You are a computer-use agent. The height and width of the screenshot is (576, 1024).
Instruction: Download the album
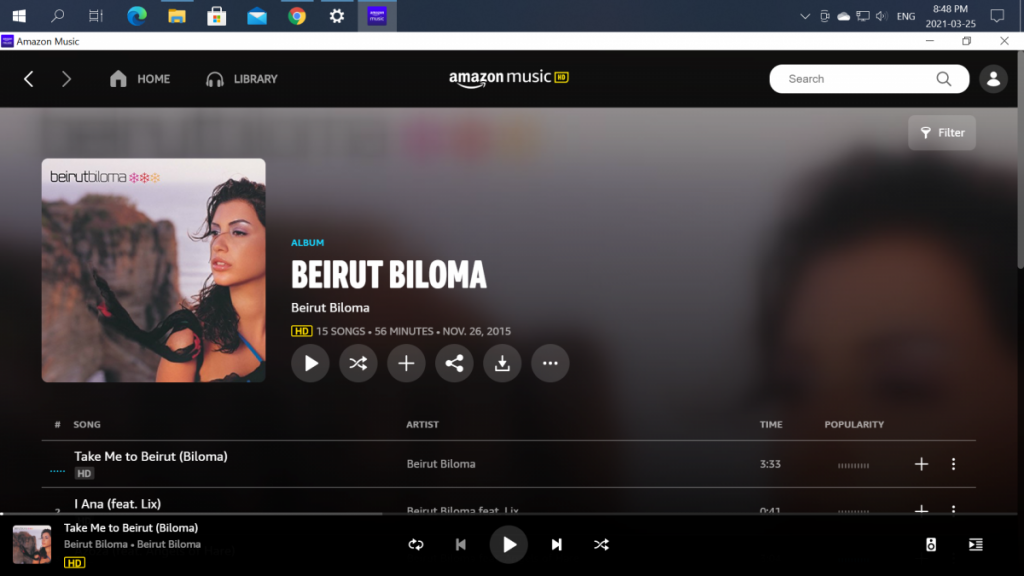tap(502, 363)
